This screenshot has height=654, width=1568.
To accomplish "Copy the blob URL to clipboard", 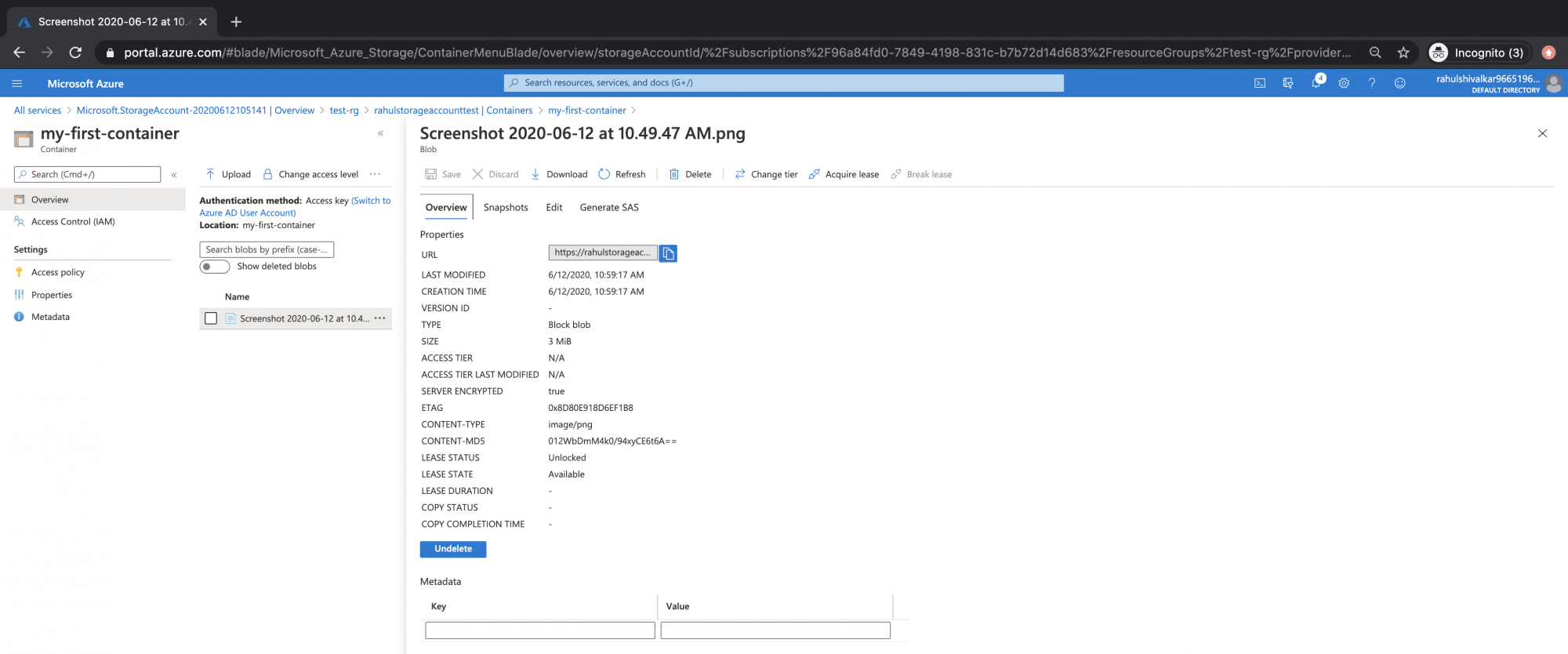I will coord(668,253).
